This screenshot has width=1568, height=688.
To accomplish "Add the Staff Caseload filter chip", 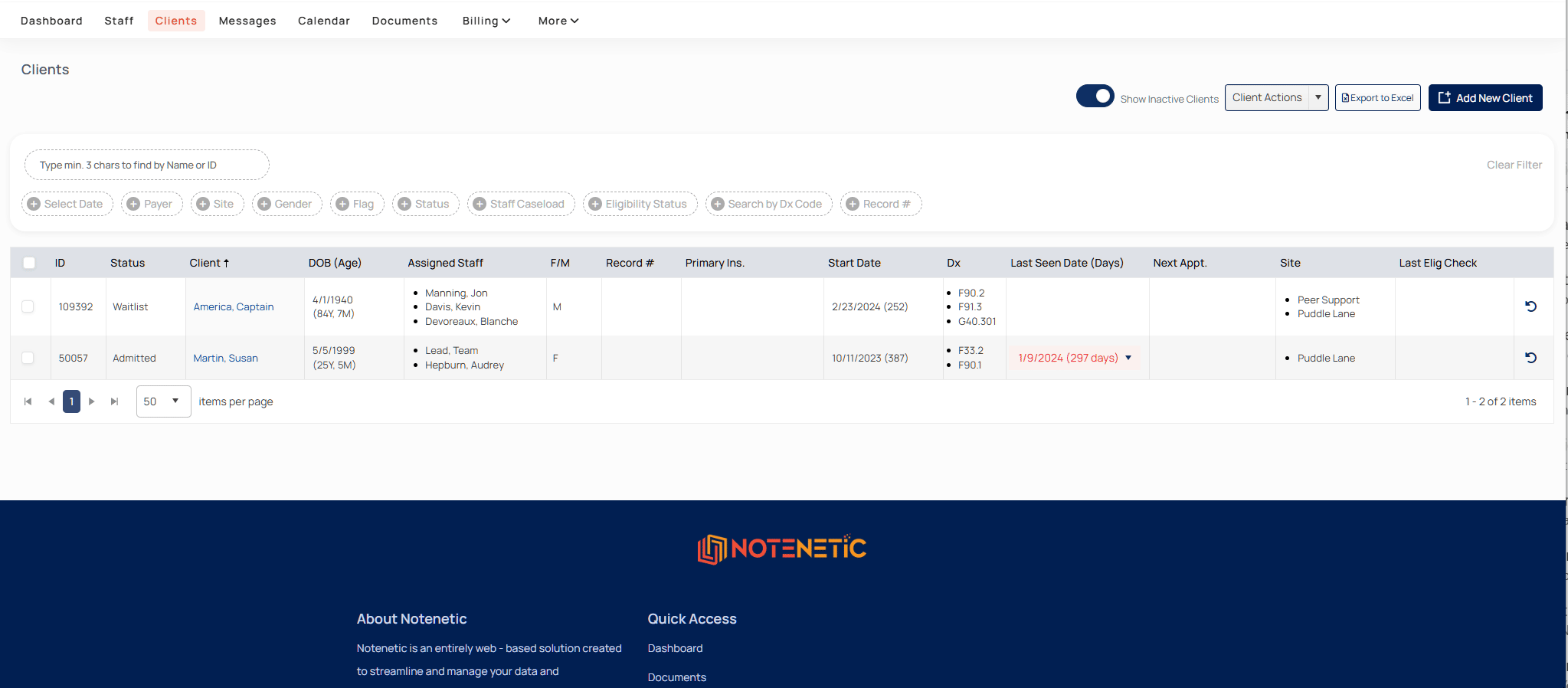I will click(x=521, y=204).
